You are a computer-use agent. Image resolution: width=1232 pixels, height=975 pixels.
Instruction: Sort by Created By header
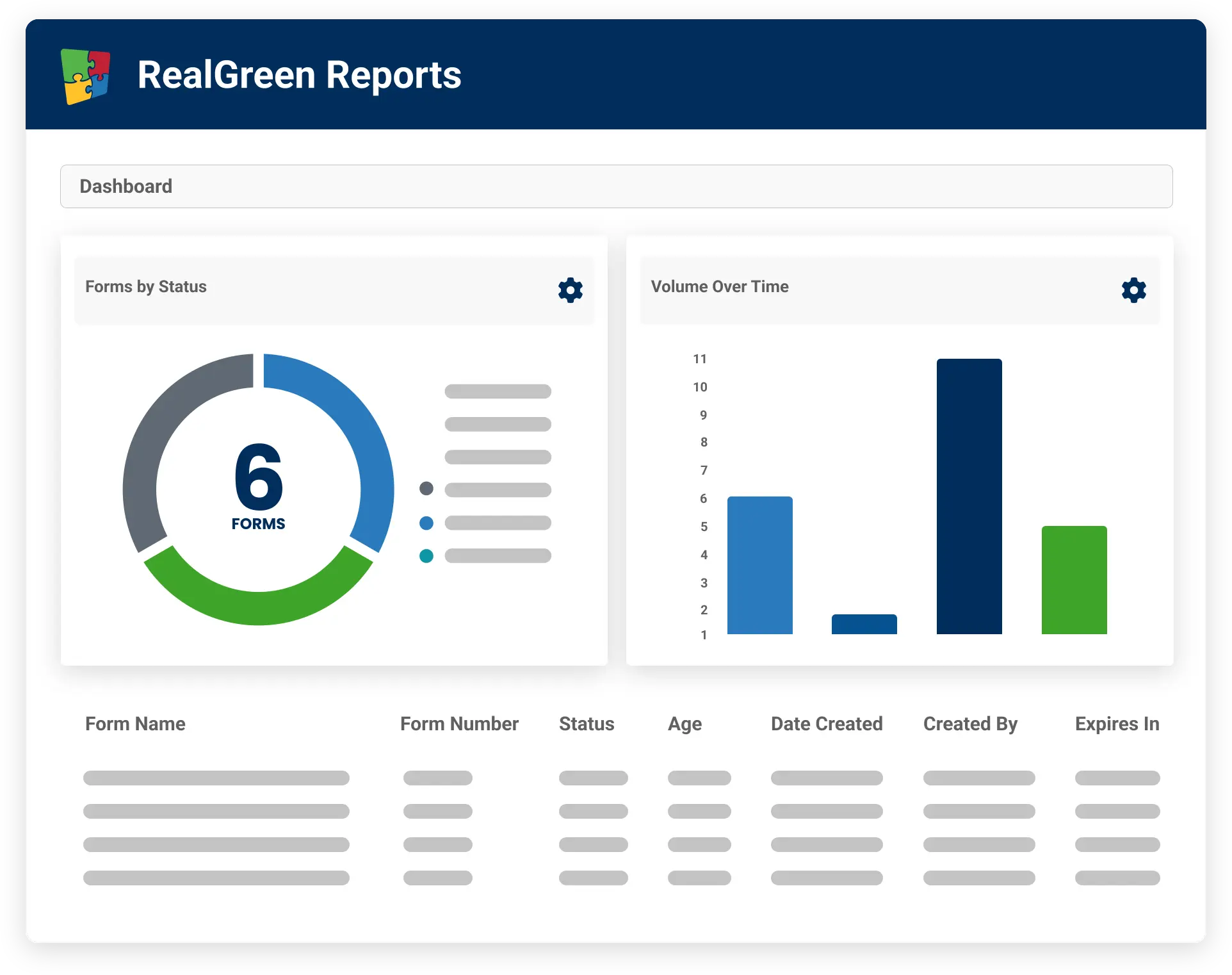click(970, 724)
